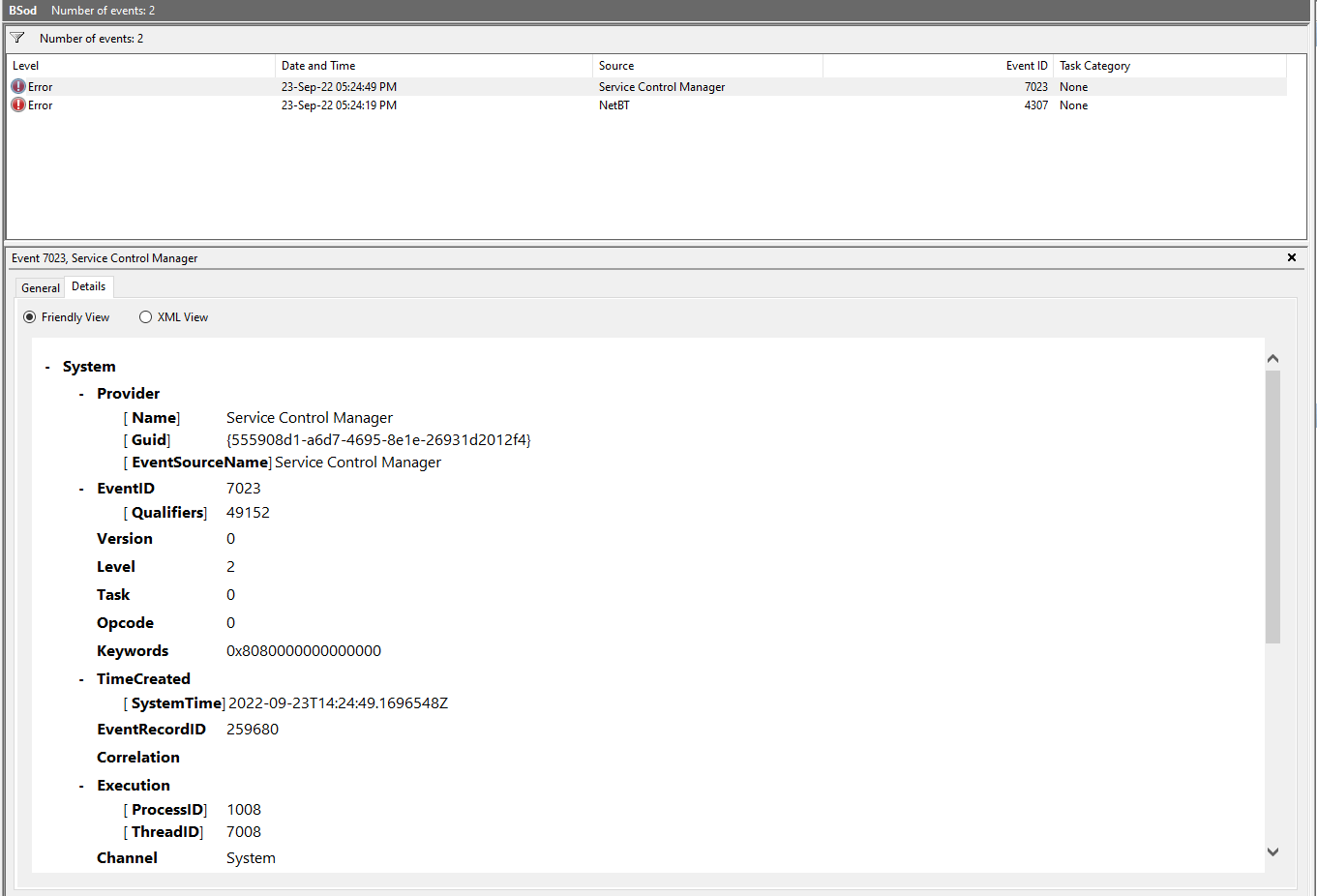This screenshot has width=1317, height=896.
Task: Click the error icon for NetBT row
Action: point(18,105)
